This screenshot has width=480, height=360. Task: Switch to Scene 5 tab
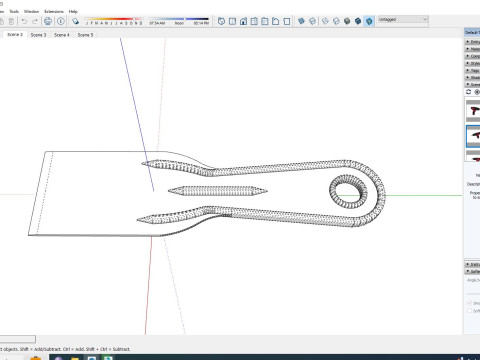[85, 35]
